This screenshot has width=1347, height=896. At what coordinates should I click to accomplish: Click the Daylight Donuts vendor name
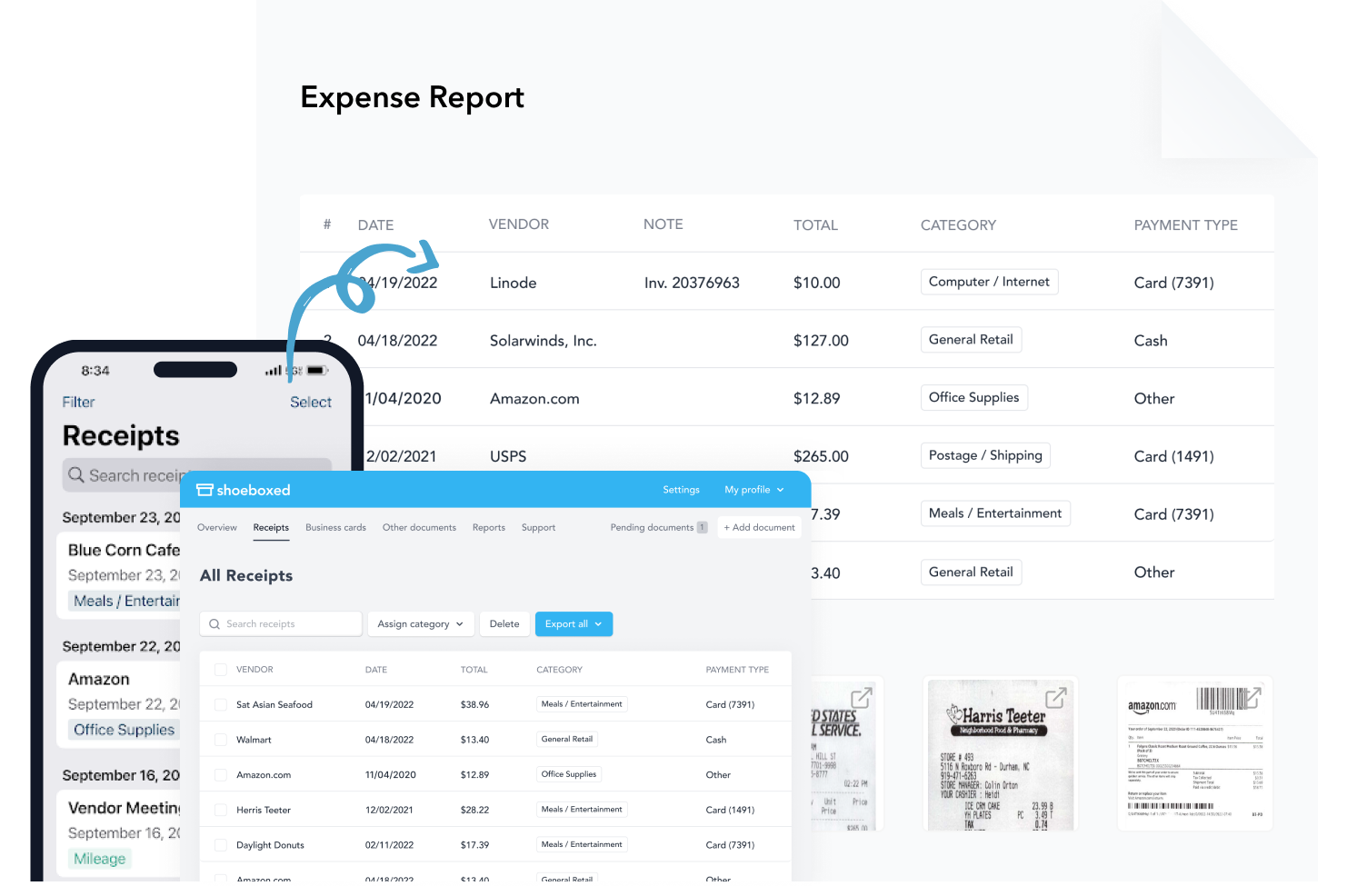click(x=270, y=845)
